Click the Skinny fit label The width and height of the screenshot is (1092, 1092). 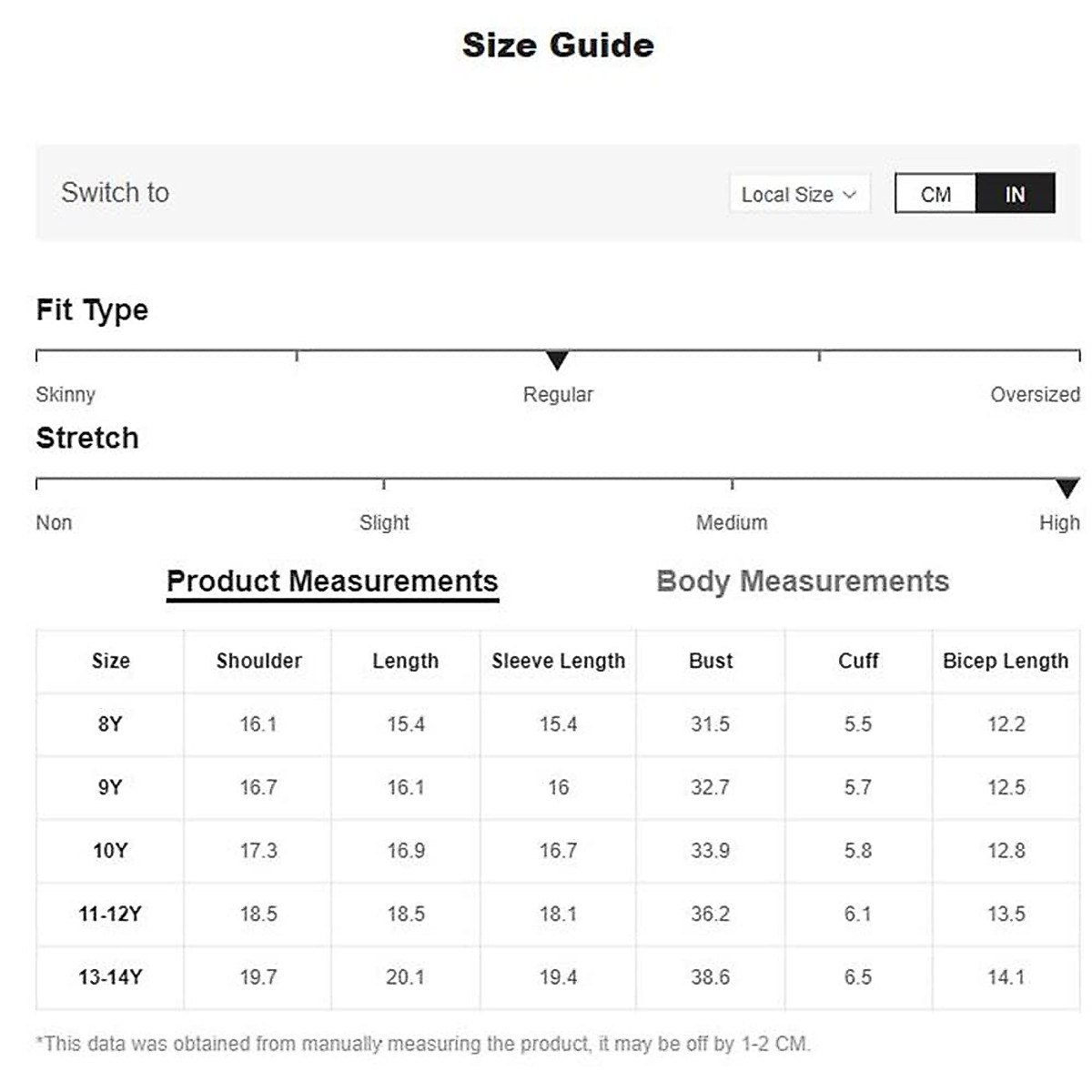click(x=66, y=394)
